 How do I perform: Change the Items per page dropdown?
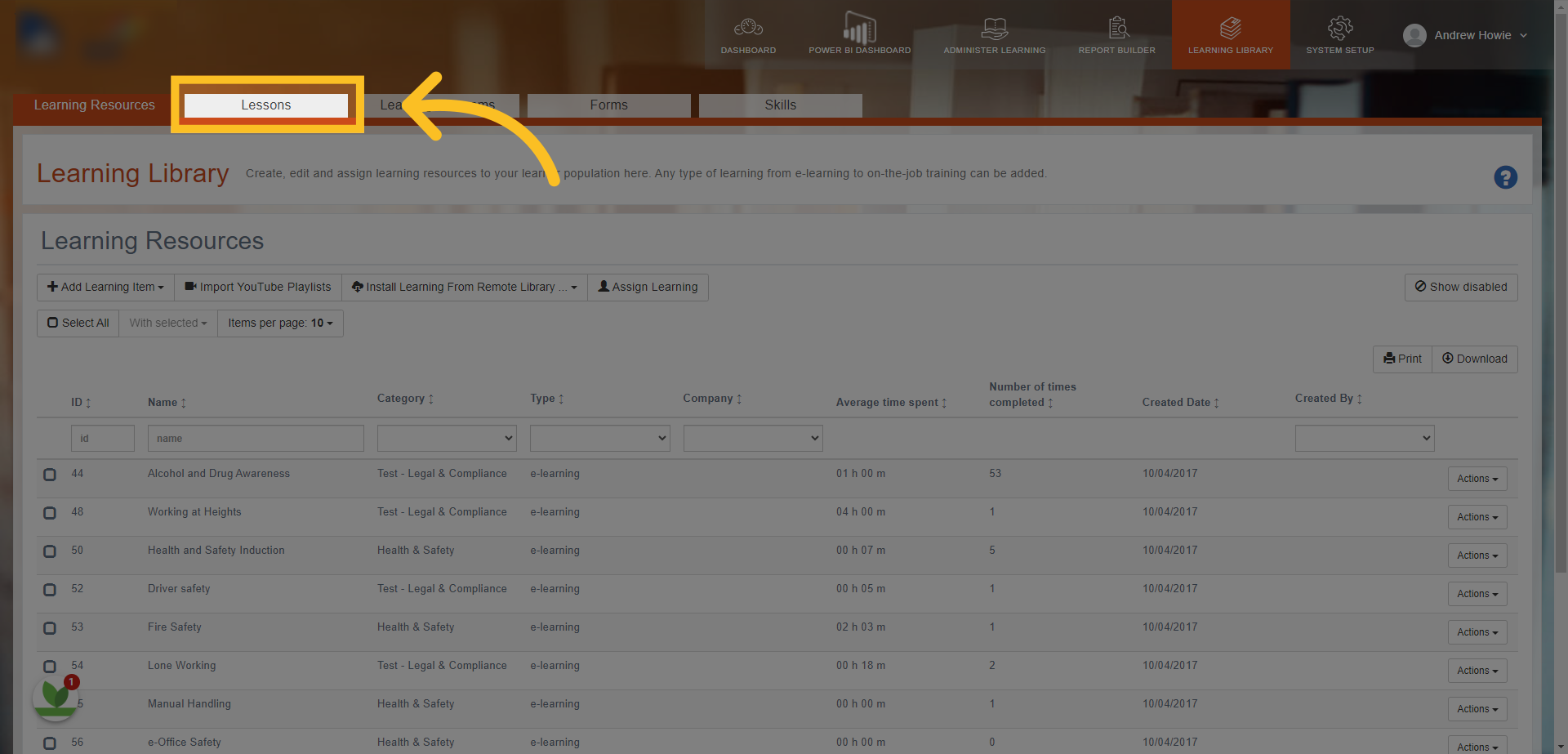pyautogui.click(x=280, y=323)
